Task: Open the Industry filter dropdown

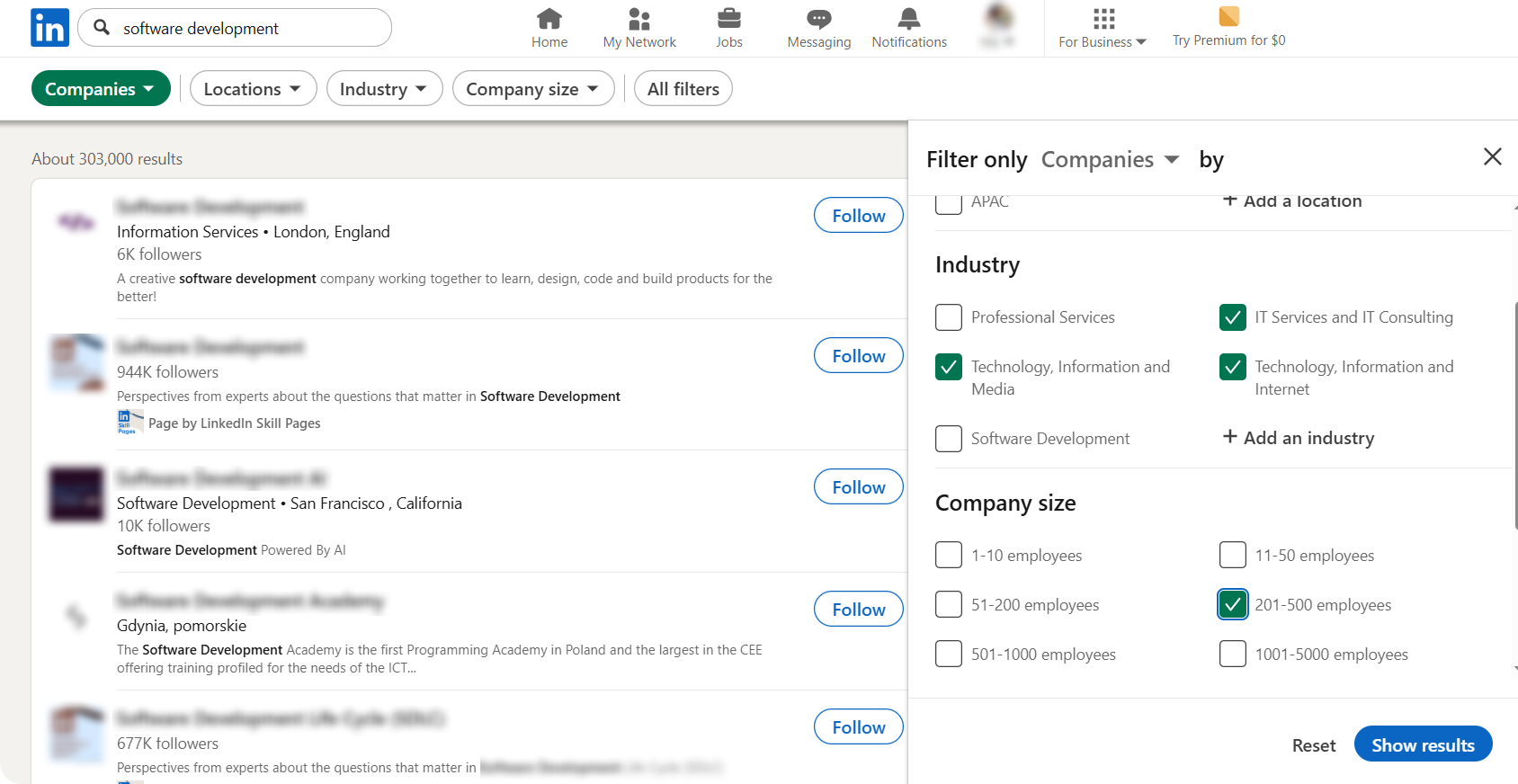Action: pos(384,88)
